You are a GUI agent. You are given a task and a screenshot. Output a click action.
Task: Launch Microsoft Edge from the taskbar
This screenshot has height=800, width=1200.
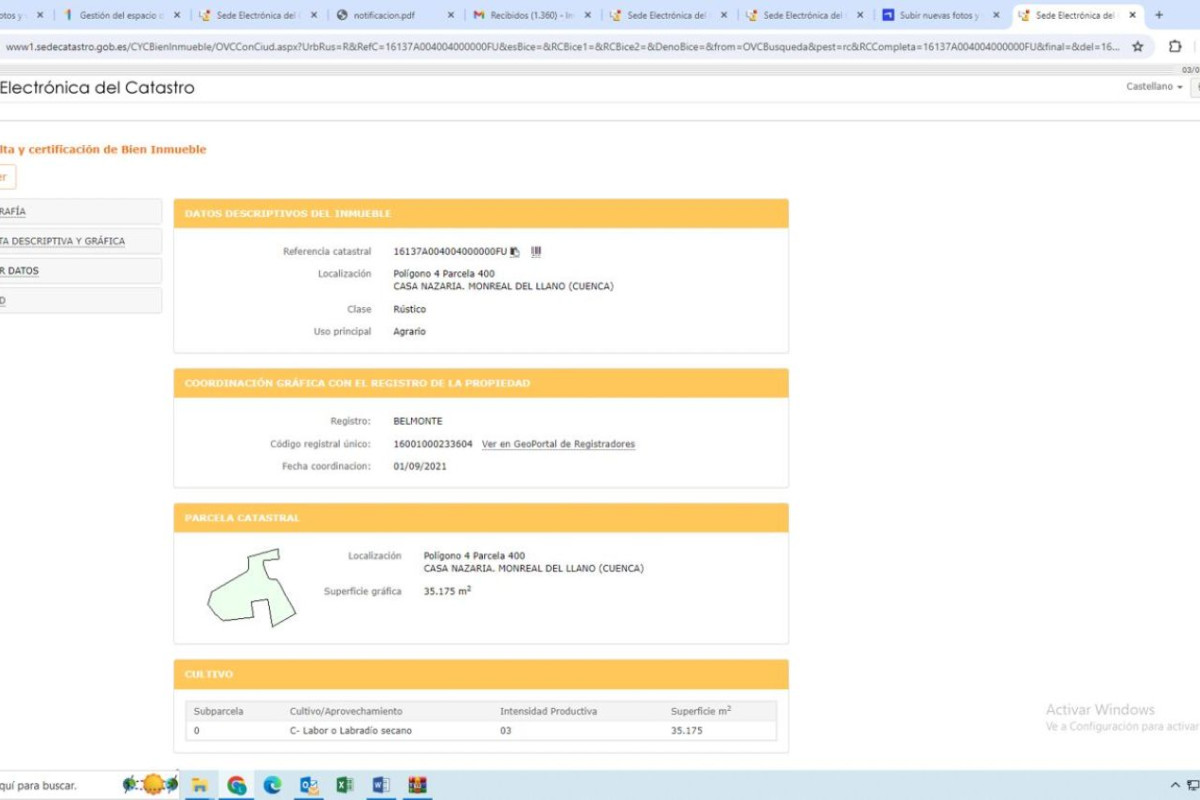272,785
